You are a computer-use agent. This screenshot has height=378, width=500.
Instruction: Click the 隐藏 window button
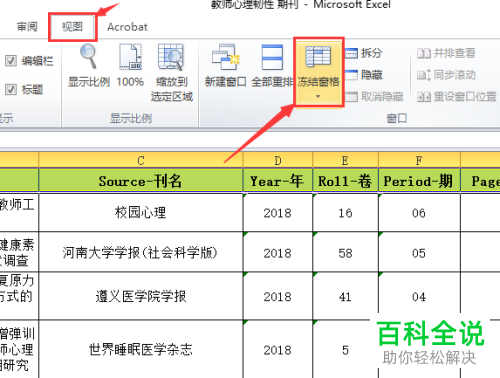point(363,75)
